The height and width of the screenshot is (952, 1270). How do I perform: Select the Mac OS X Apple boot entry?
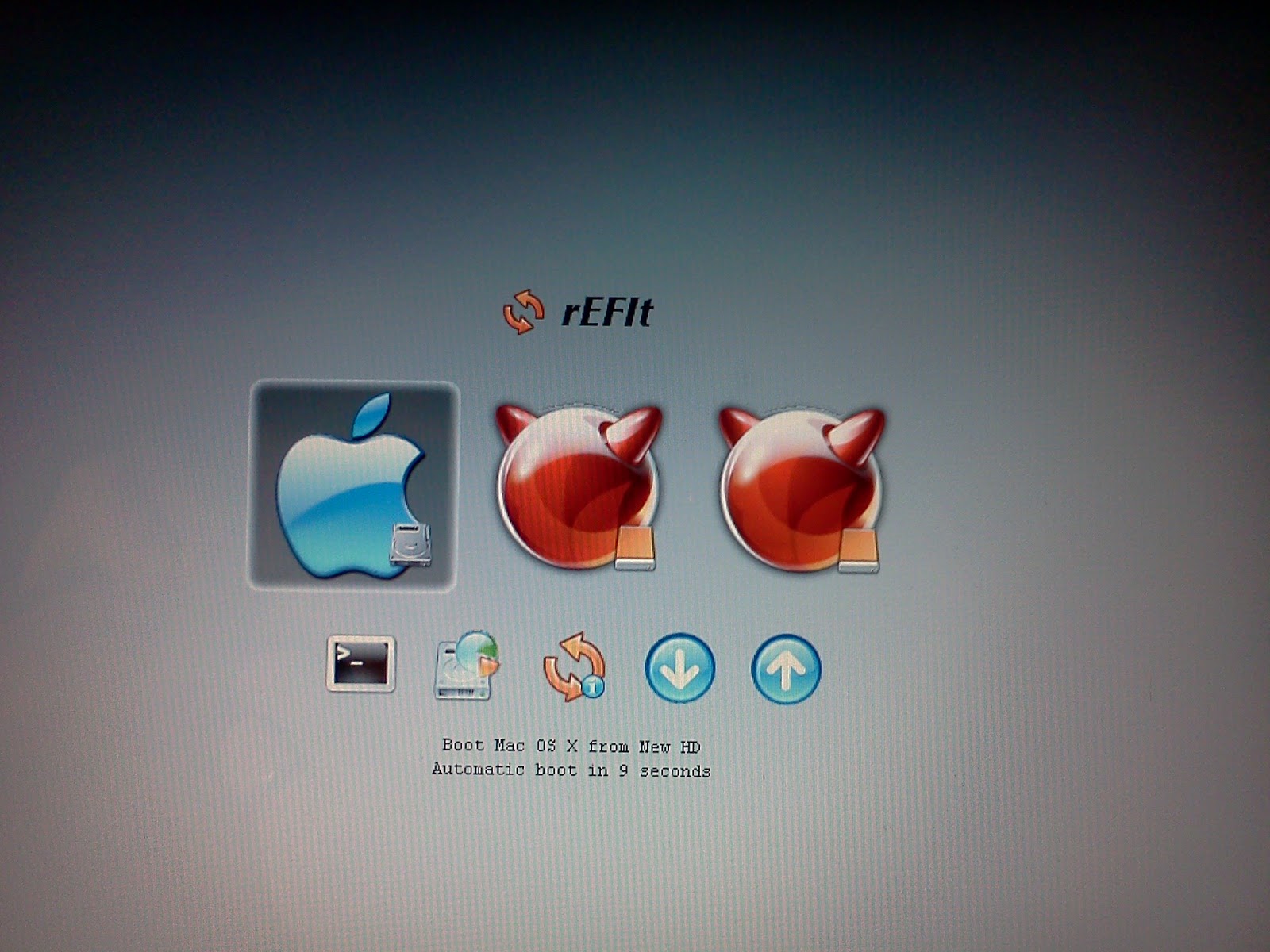tap(354, 486)
